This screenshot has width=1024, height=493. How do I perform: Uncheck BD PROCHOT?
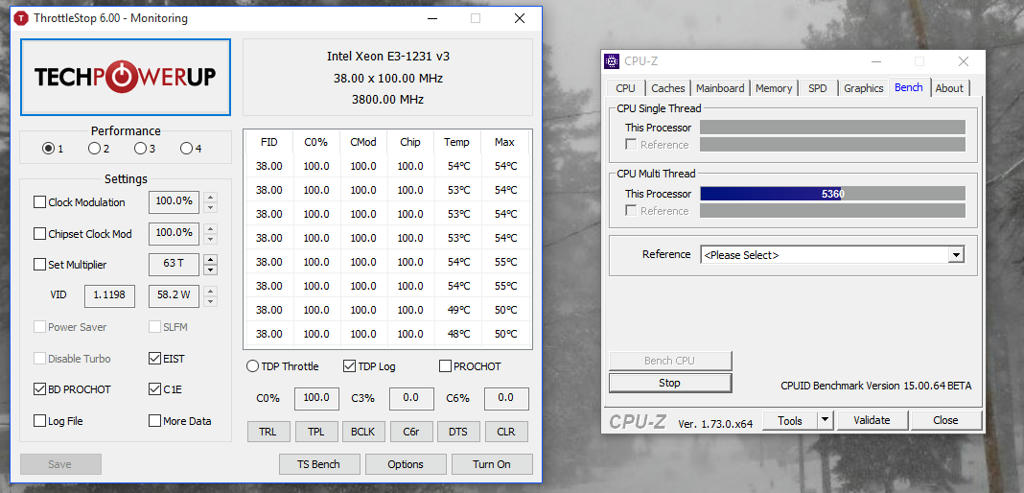[40, 389]
